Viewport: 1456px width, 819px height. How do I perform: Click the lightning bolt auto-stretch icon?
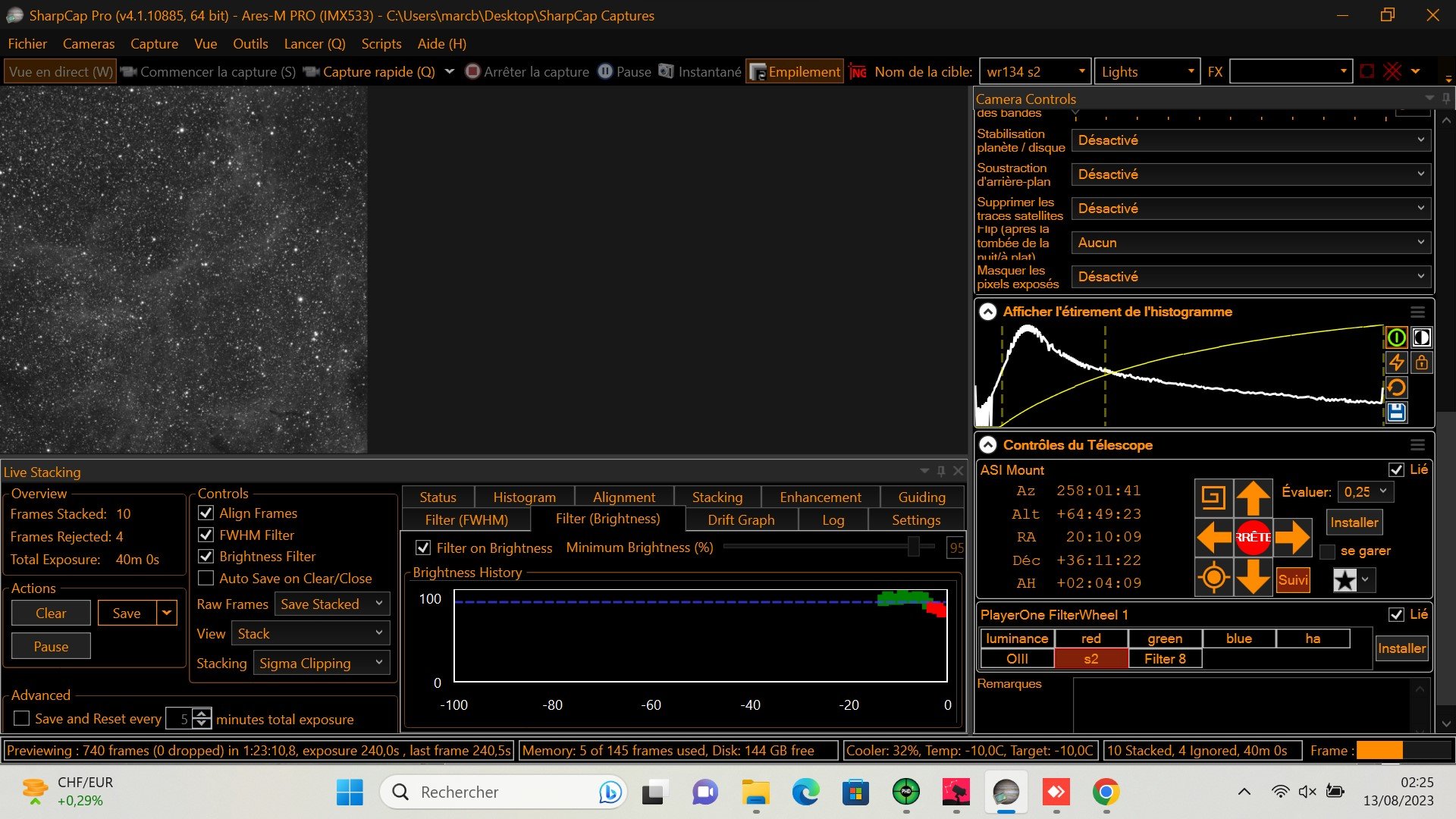point(1396,362)
